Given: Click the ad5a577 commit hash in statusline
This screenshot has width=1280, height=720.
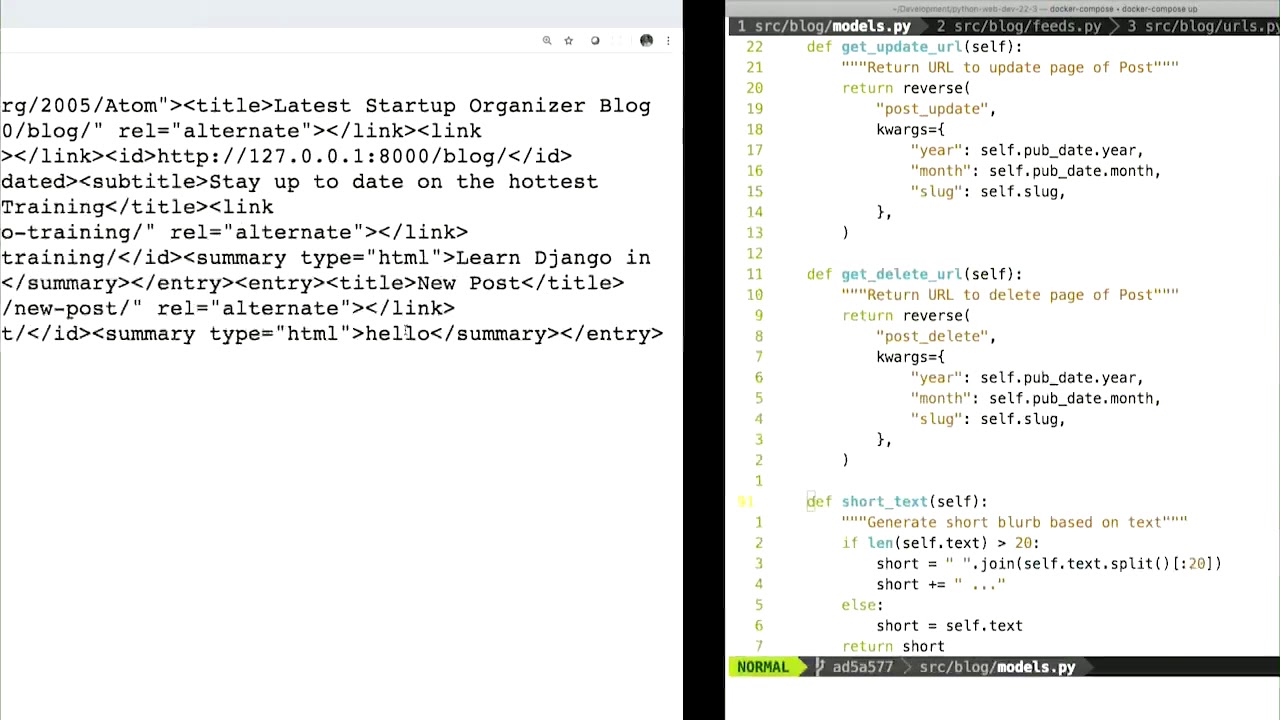Looking at the screenshot, I should tap(862, 667).
